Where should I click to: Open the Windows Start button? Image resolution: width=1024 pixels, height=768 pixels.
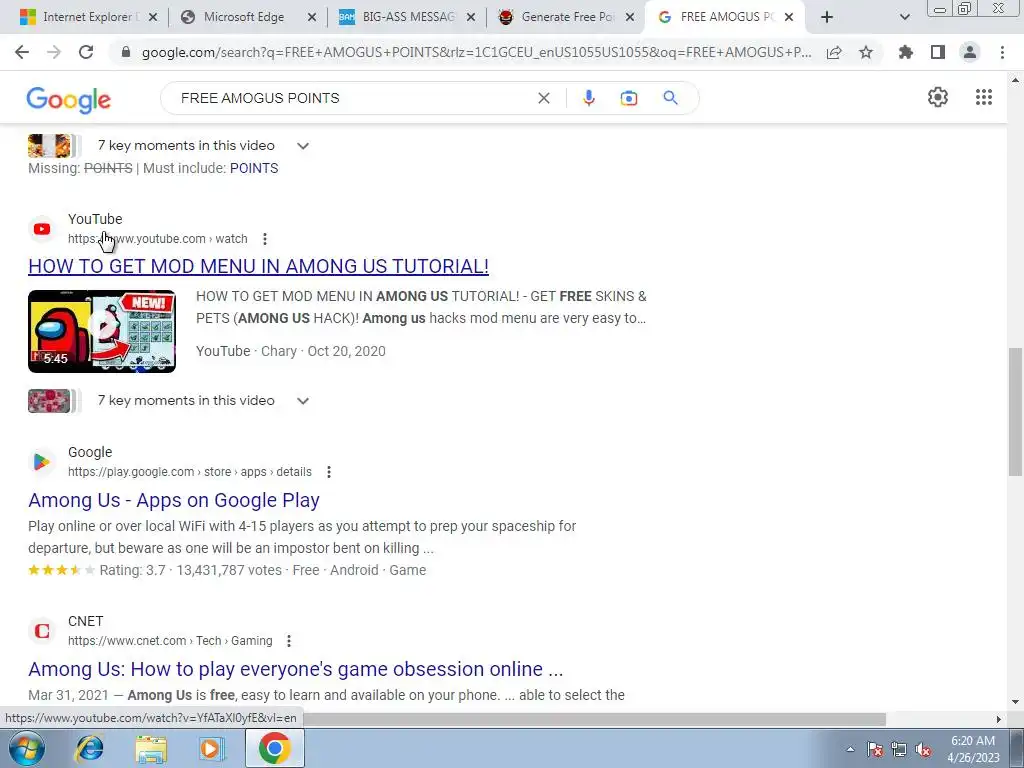point(27,748)
